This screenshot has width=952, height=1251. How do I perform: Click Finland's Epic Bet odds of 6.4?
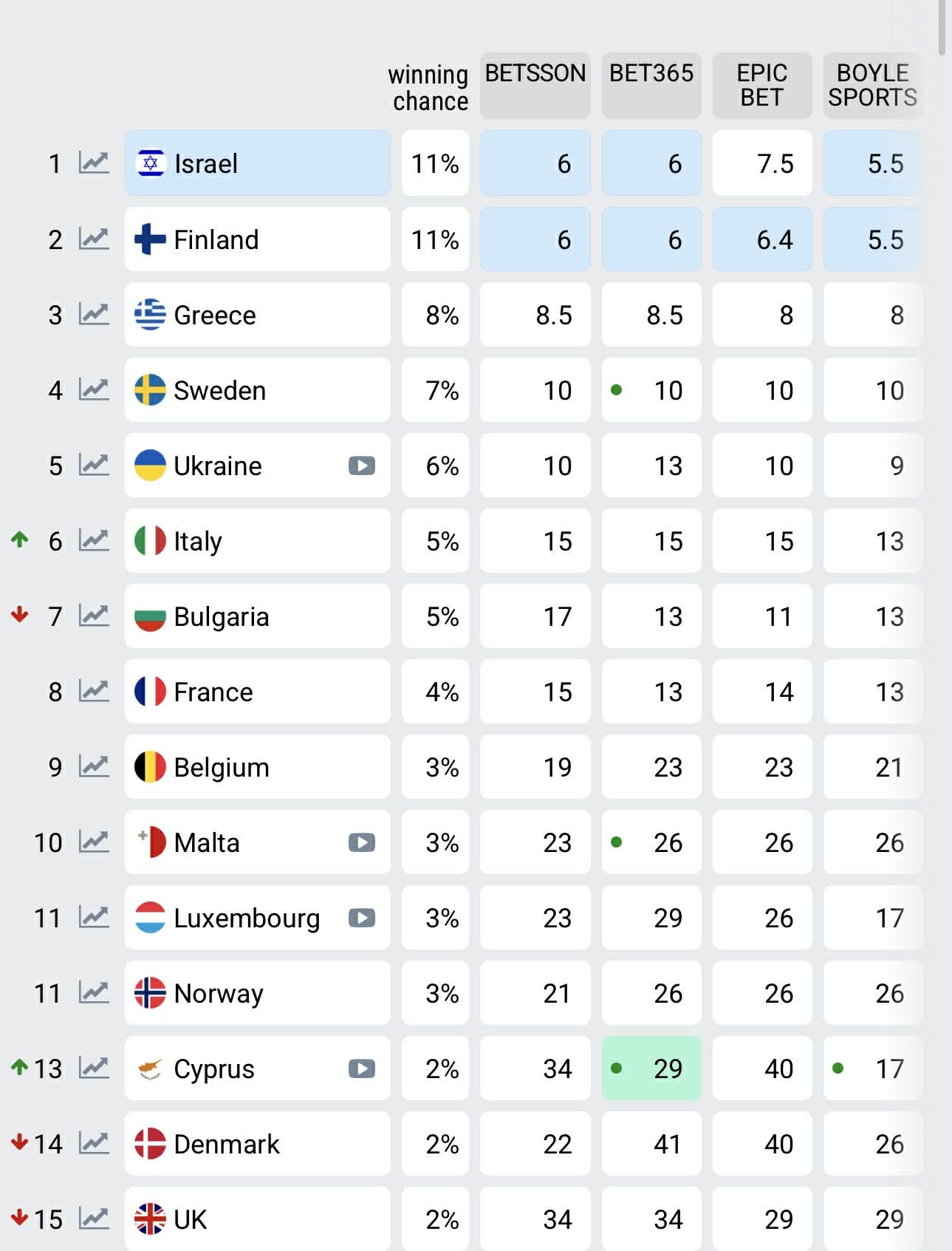coord(761,239)
